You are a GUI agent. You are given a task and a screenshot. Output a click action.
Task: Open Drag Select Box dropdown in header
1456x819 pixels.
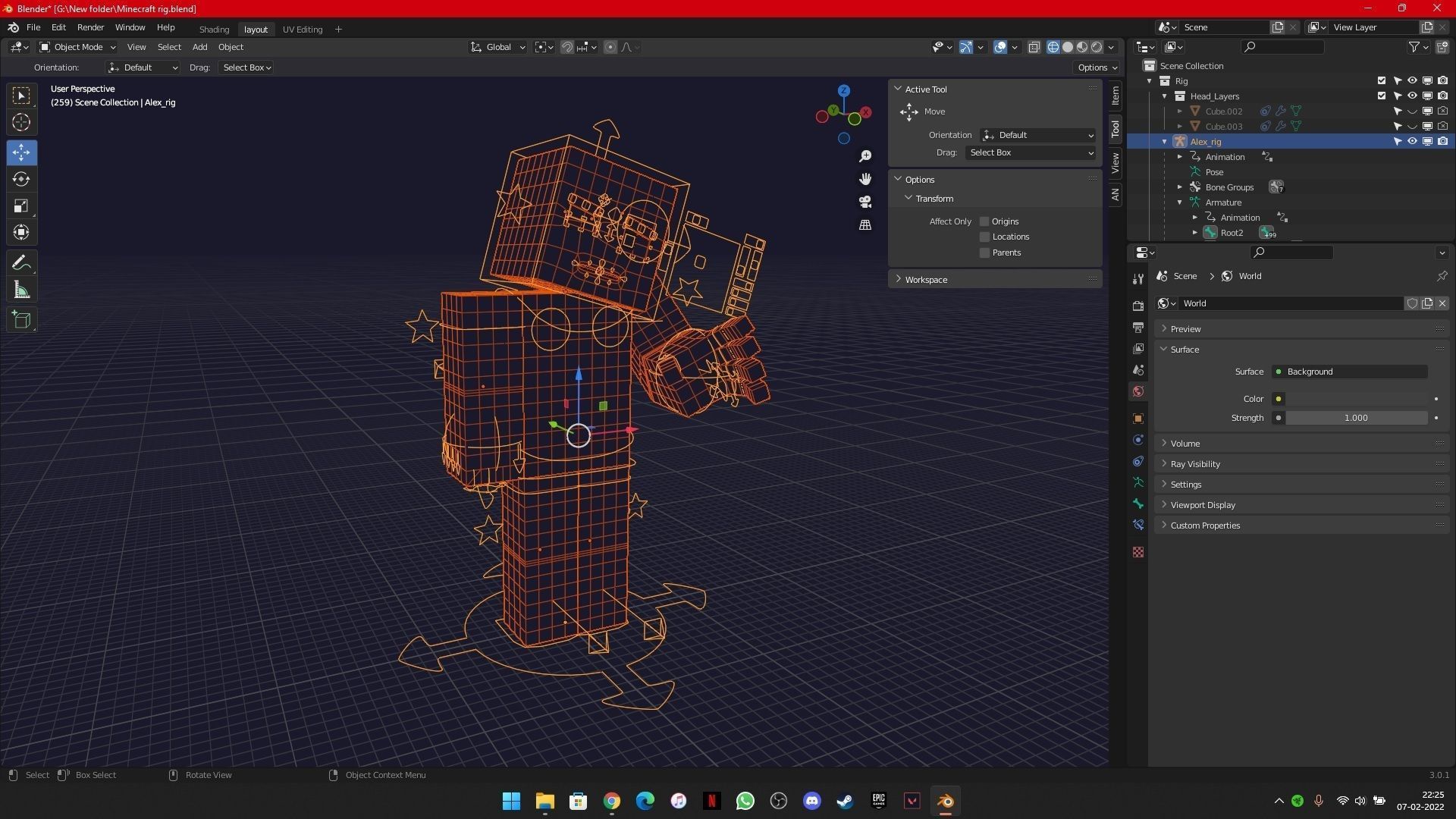coord(246,67)
